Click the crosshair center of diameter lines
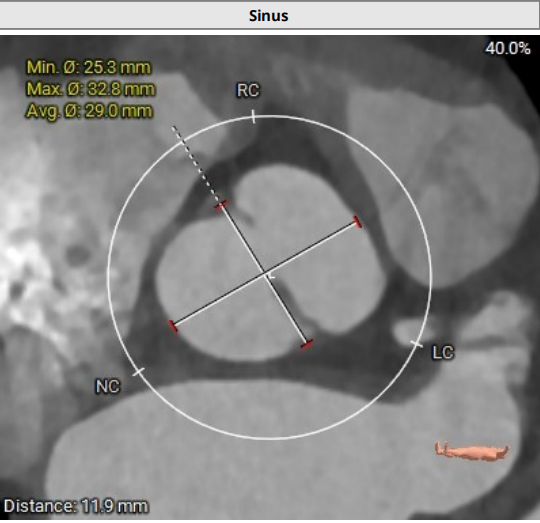This screenshot has width=540, height=523. coord(265,274)
